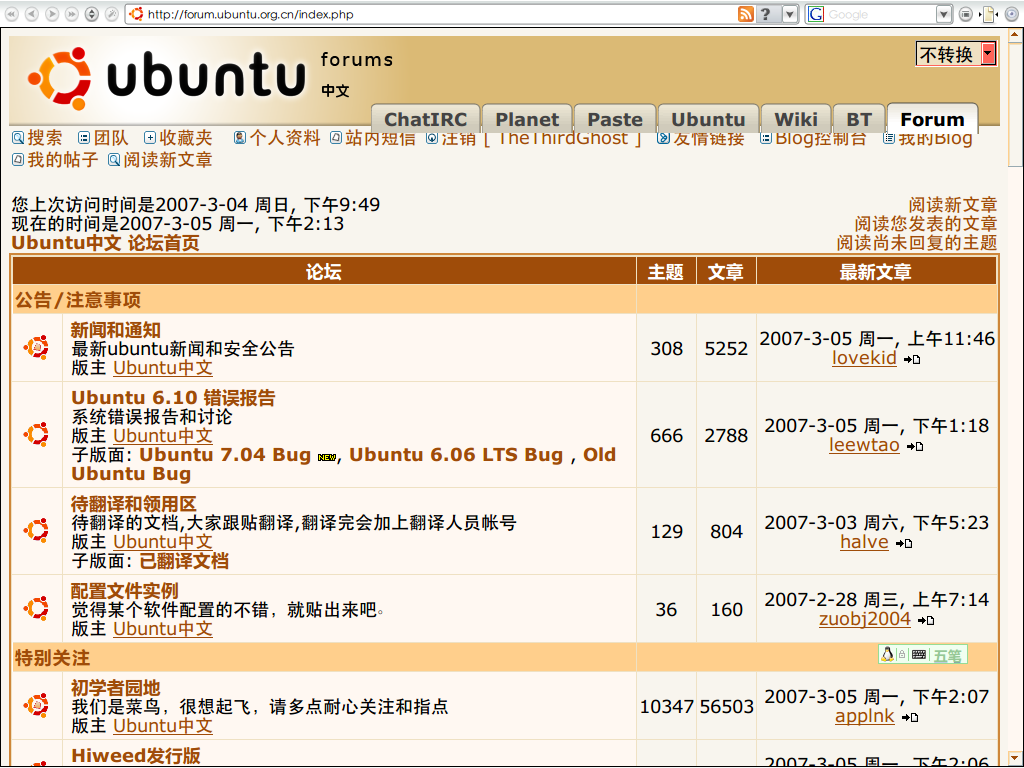This screenshot has height=768, width=1024.
Task: Click the browser Back arrow button
Action: pos(31,14)
